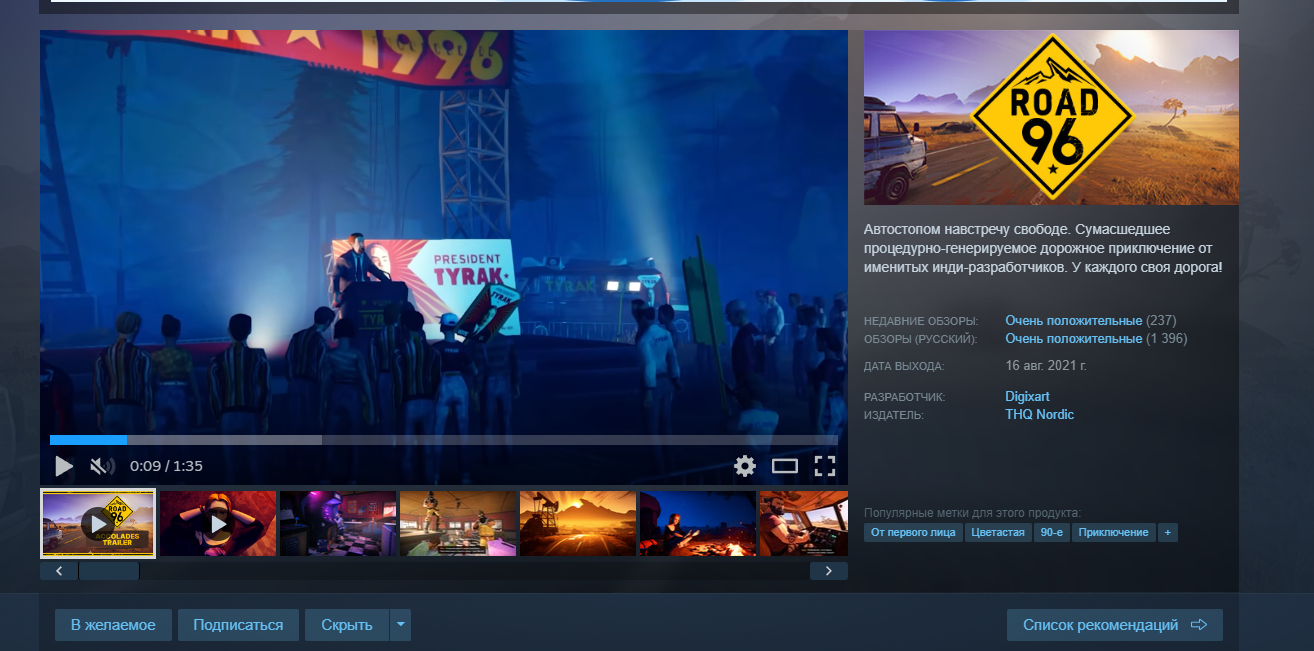Play the trailer video
The image size is (1314, 651).
(64, 466)
